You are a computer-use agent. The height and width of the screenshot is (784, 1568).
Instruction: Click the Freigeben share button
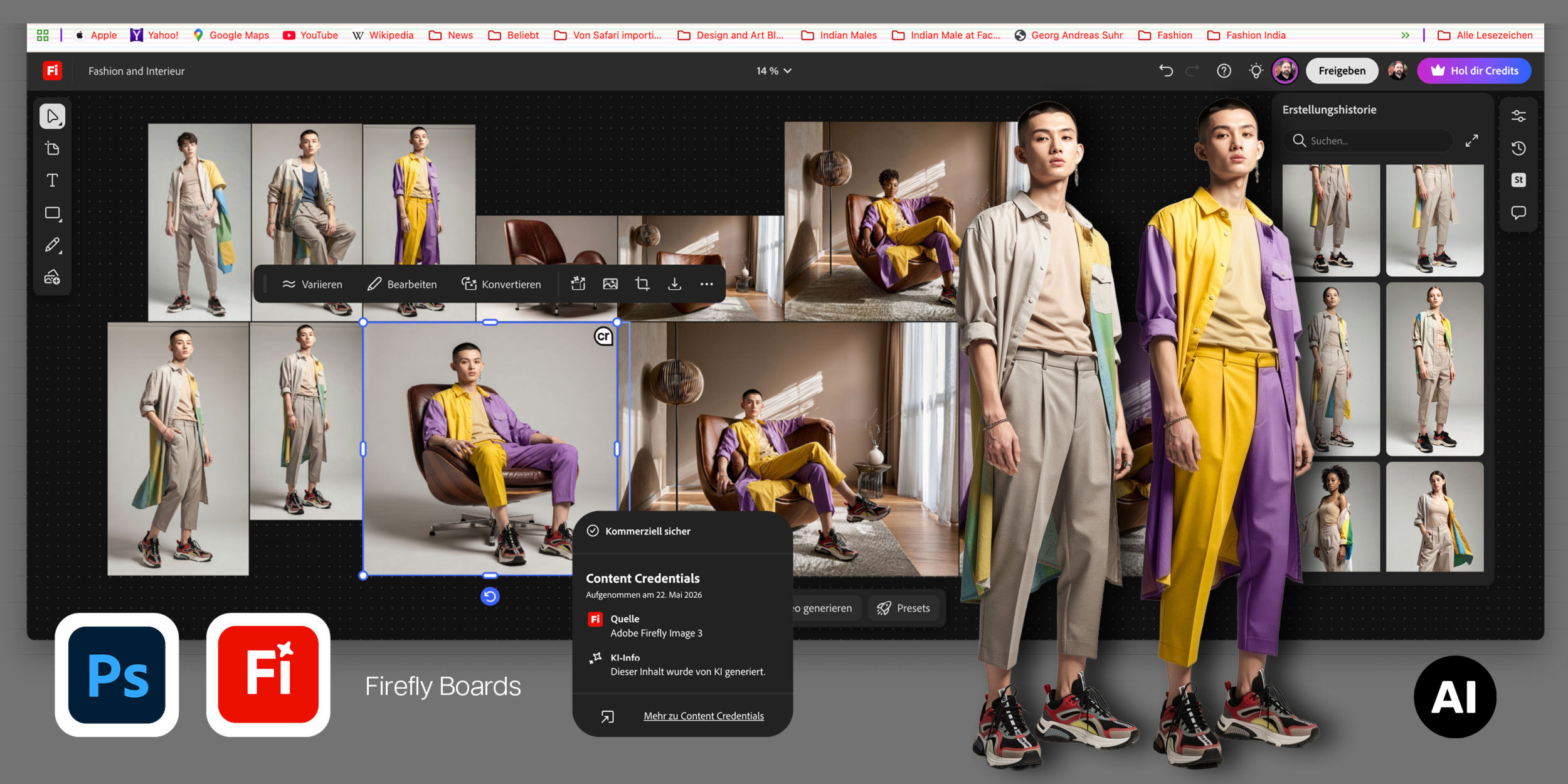pos(1342,71)
